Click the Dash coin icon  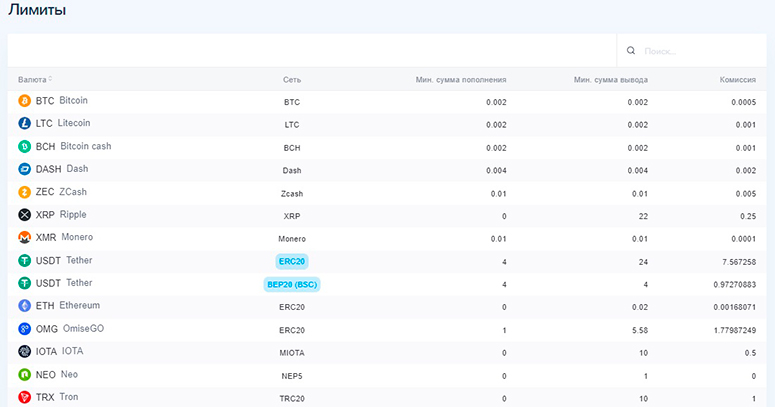[x=24, y=169]
